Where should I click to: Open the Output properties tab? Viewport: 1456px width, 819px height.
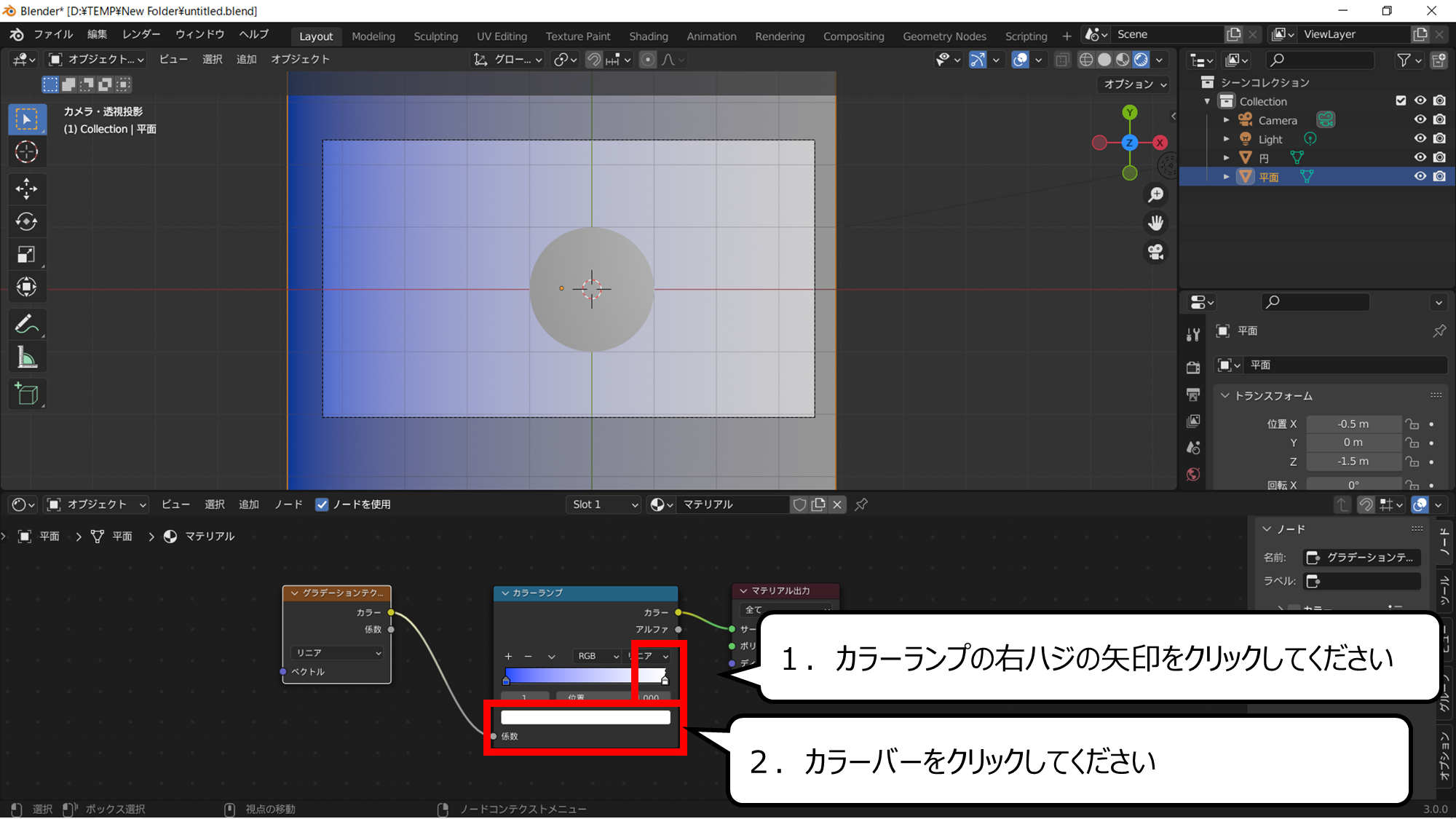click(x=1193, y=395)
